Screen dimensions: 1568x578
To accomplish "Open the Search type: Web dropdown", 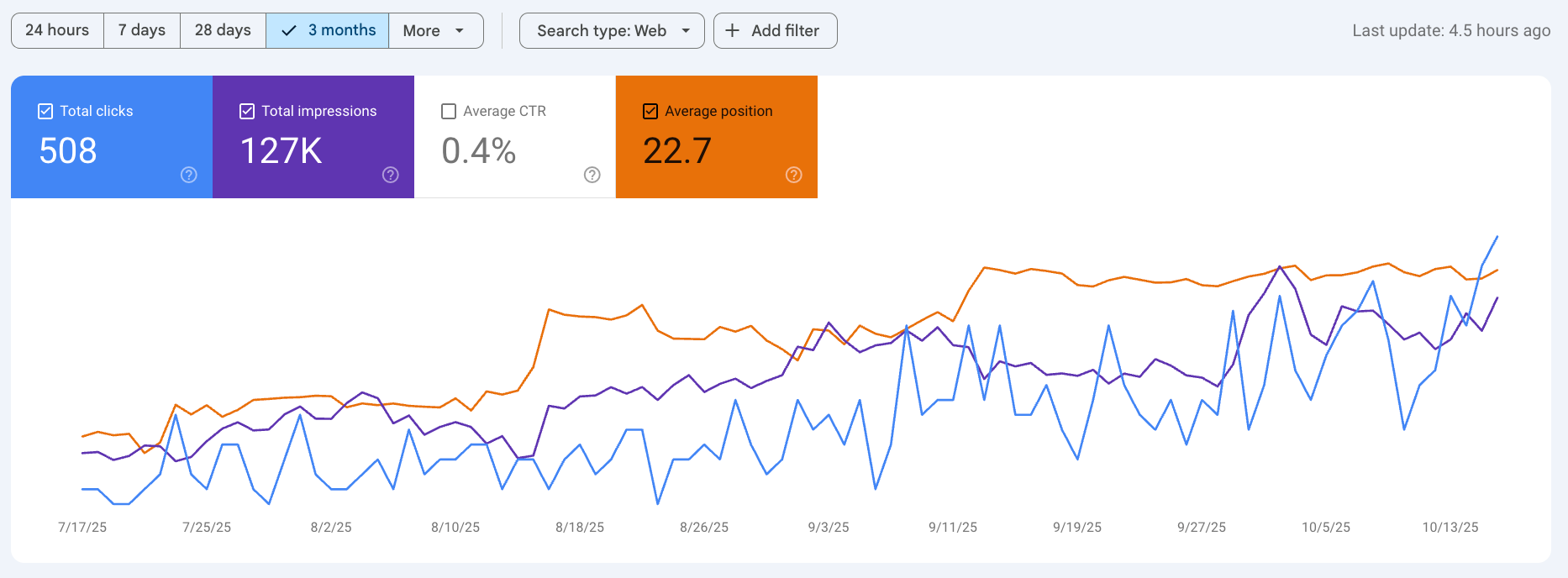I will point(602,31).
